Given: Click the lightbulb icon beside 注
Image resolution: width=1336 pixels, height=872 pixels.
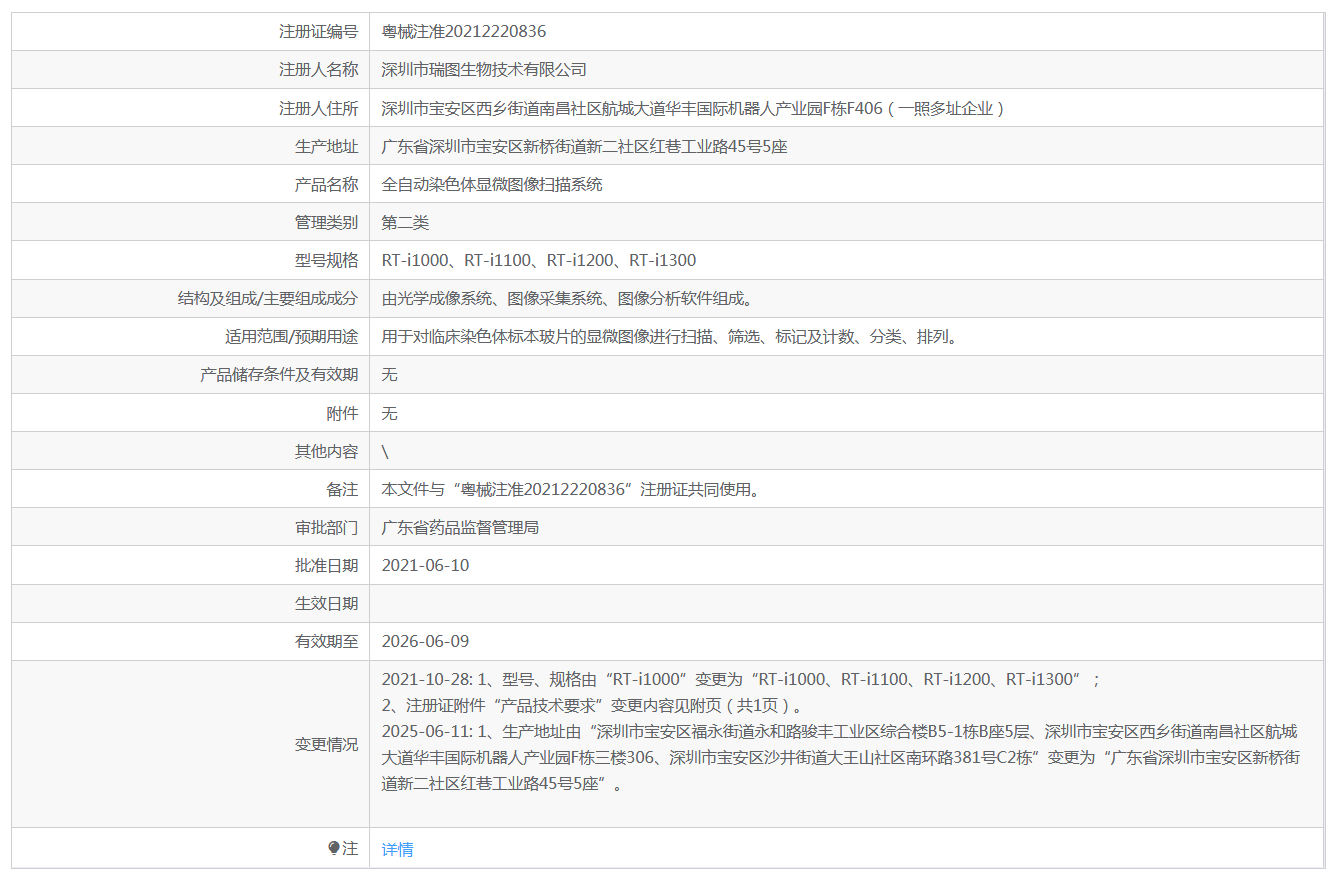Looking at the screenshot, I should pyautogui.click(x=334, y=848).
